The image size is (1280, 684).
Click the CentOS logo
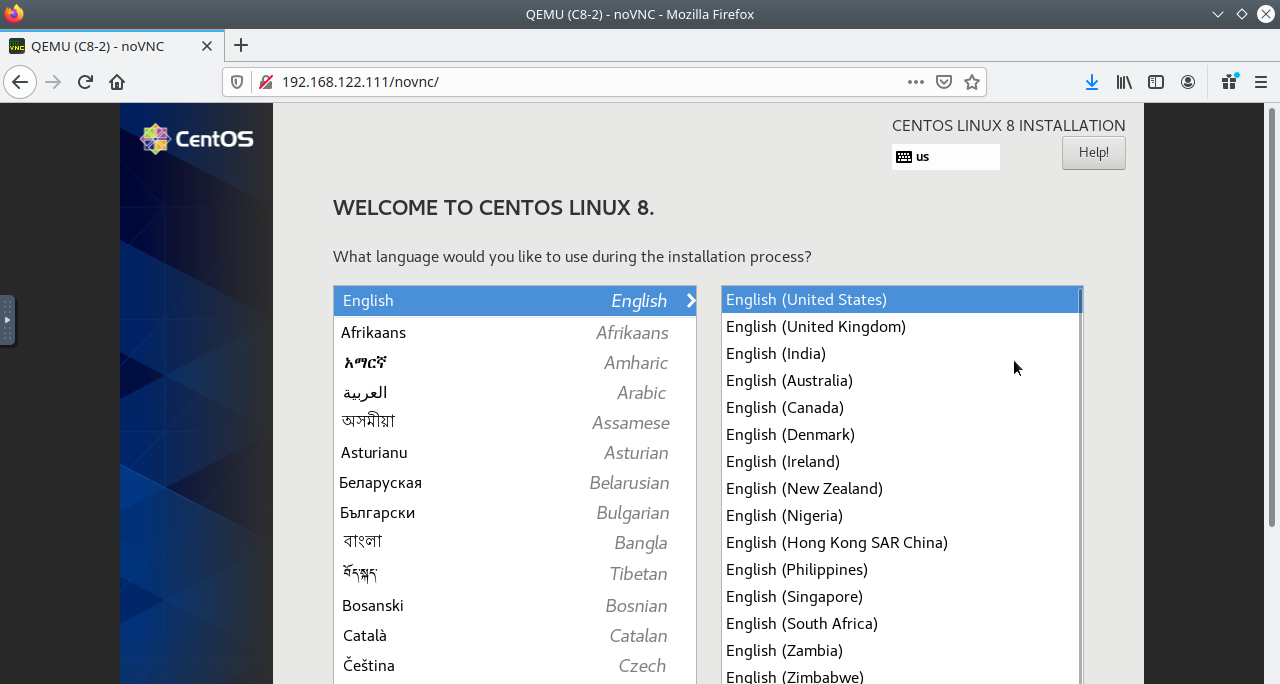[197, 139]
